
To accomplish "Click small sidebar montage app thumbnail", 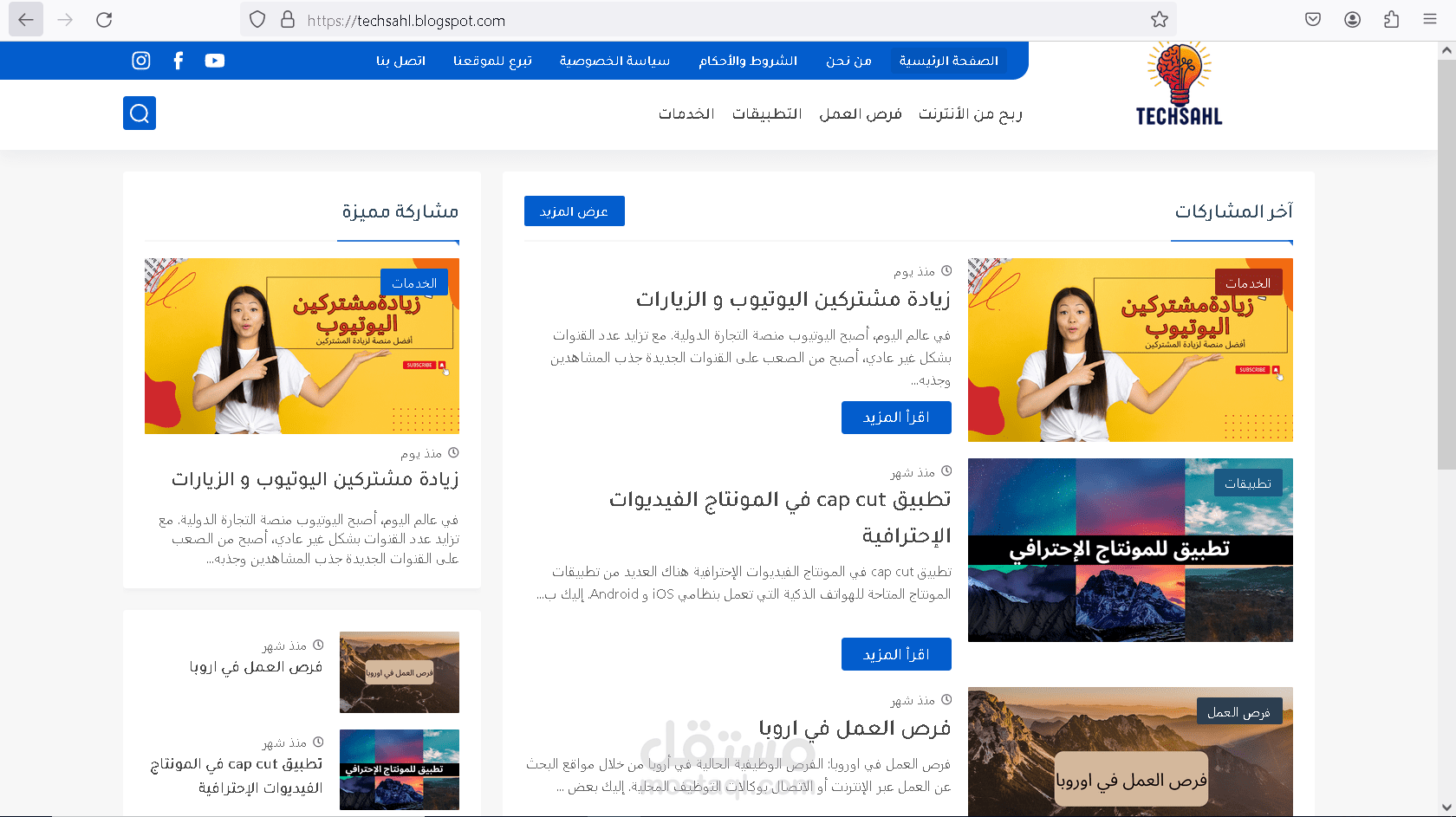I will [400, 769].
